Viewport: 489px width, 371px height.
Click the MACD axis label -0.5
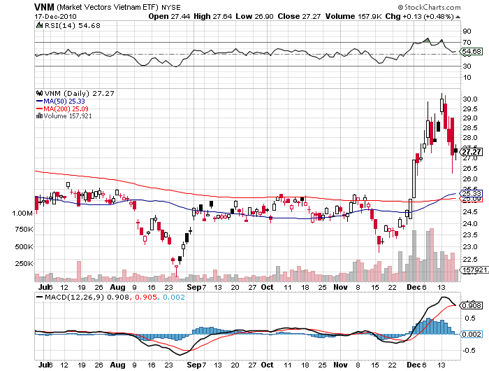click(469, 350)
